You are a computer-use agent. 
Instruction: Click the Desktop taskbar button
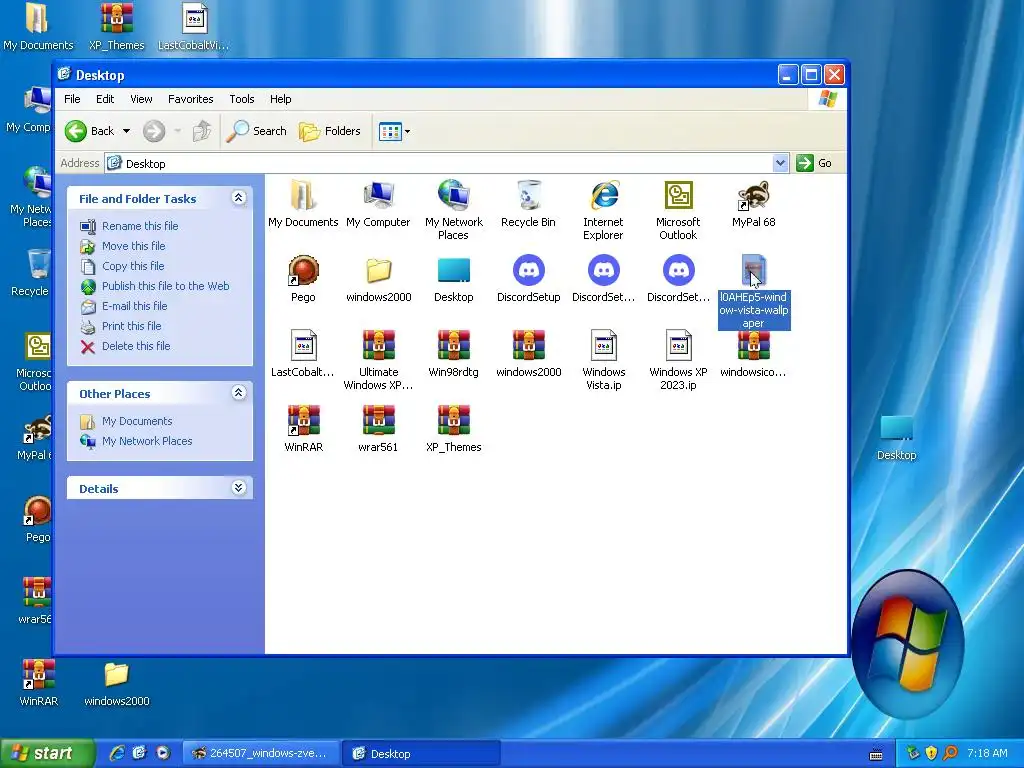point(422,754)
